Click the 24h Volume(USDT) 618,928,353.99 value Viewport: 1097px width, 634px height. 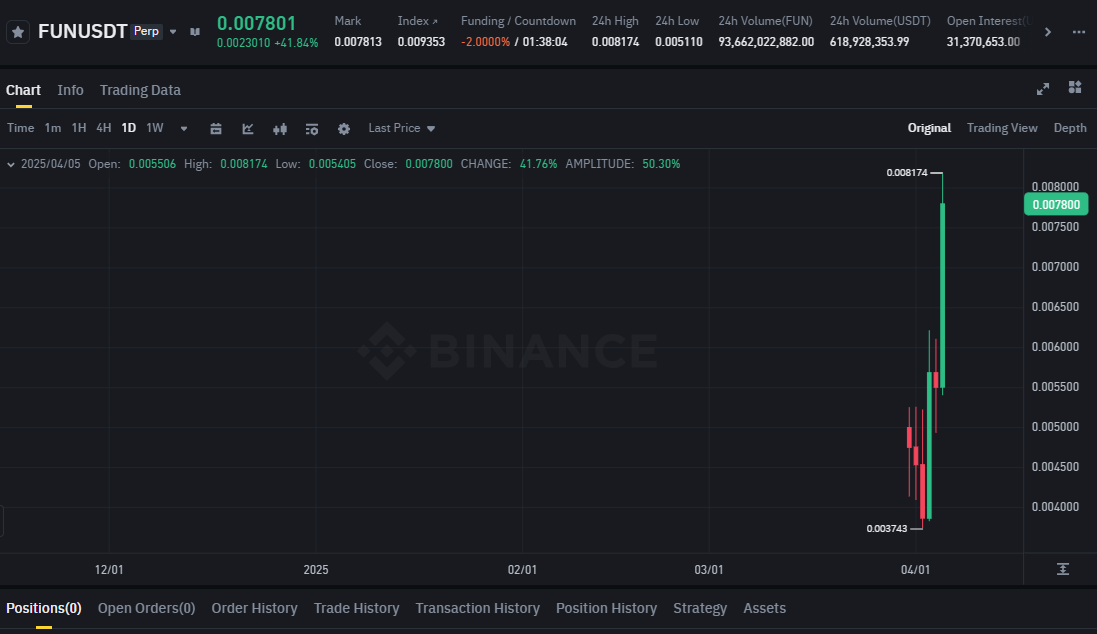pos(870,42)
